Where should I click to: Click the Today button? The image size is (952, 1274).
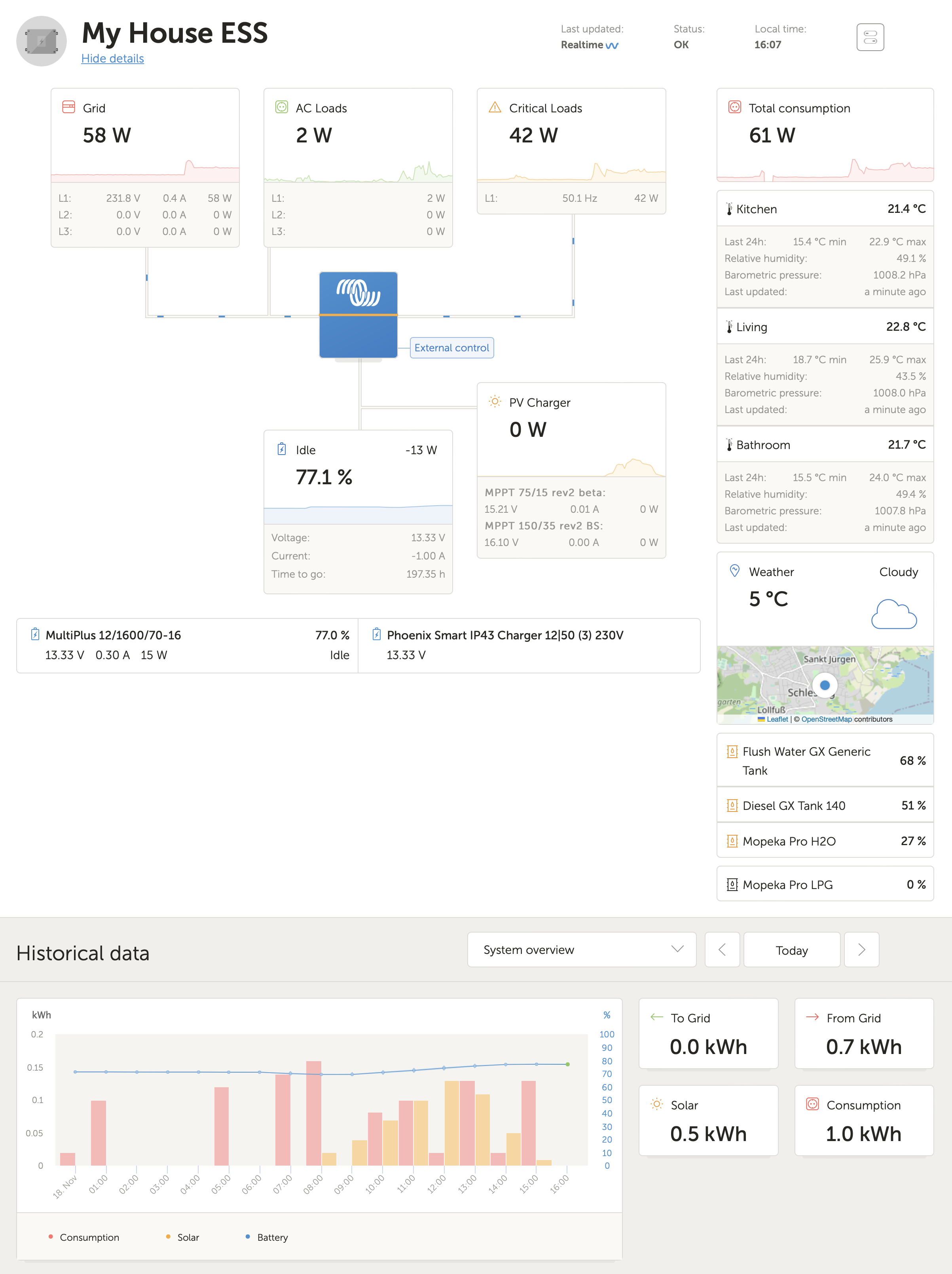(x=791, y=950)
